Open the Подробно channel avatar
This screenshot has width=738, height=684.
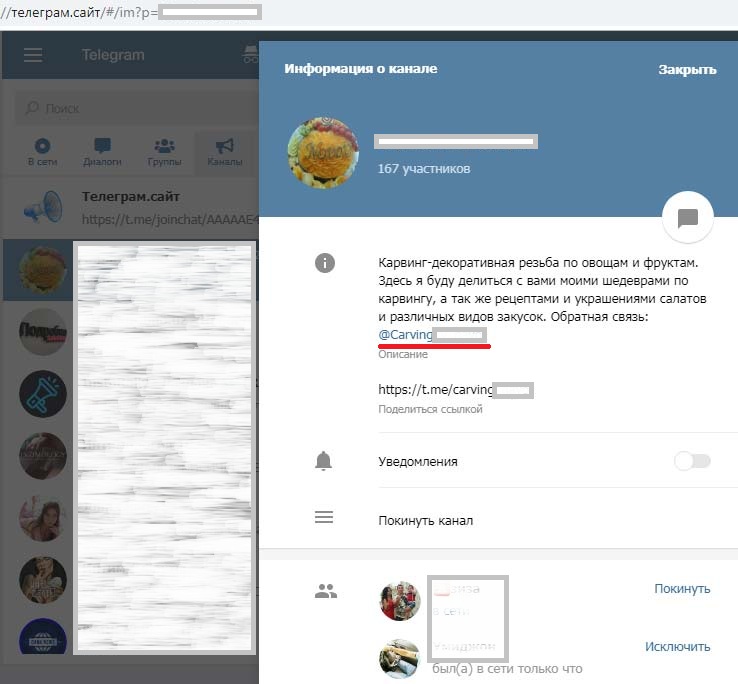[43, 331]
